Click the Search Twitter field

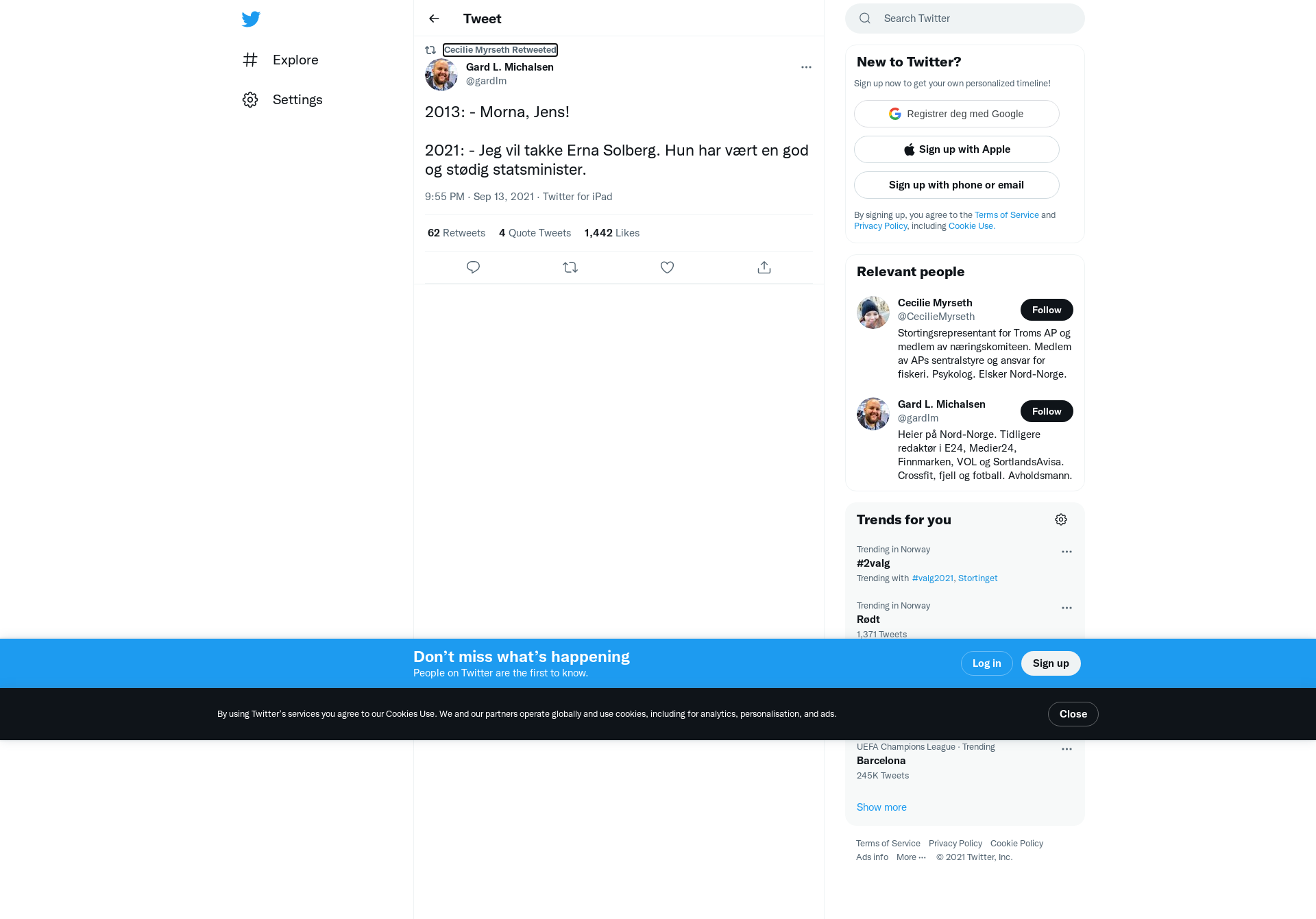click(x=964, y=19)
